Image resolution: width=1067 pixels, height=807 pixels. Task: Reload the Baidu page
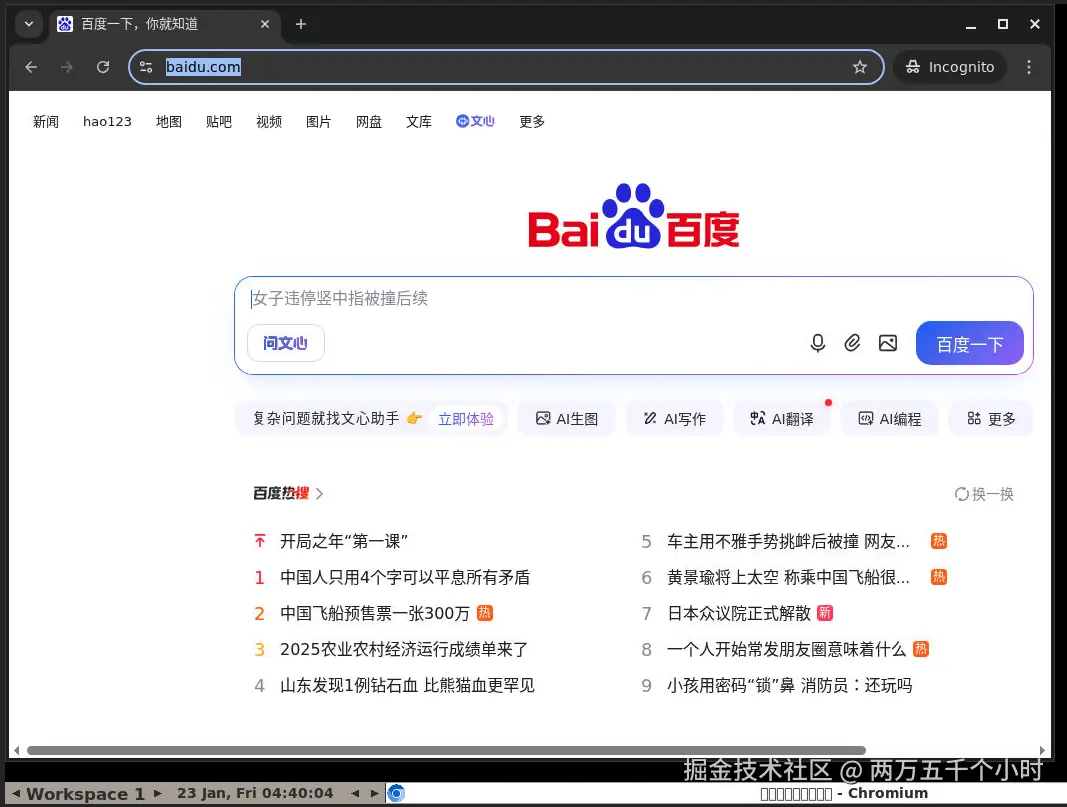click(103, 67)
